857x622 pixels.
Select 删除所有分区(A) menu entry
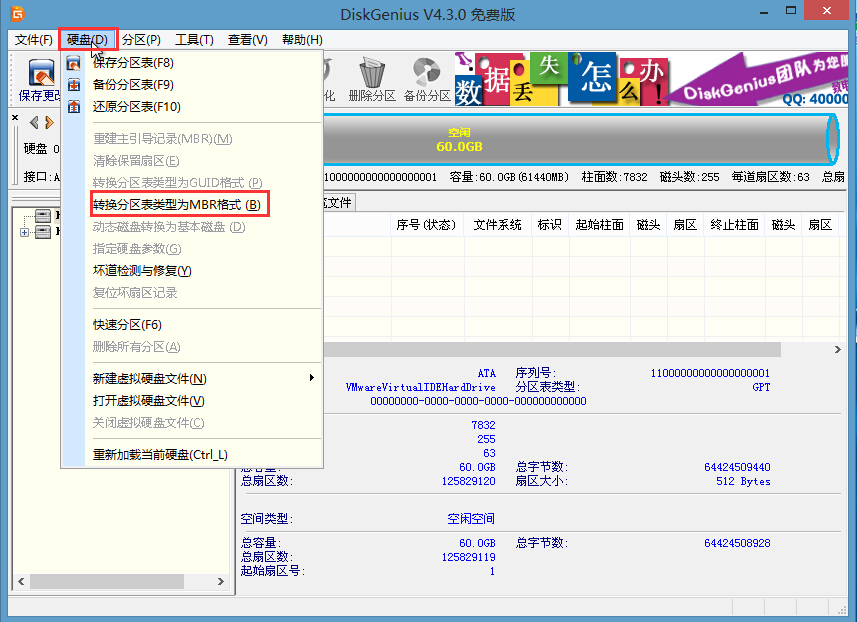(191, 347)
